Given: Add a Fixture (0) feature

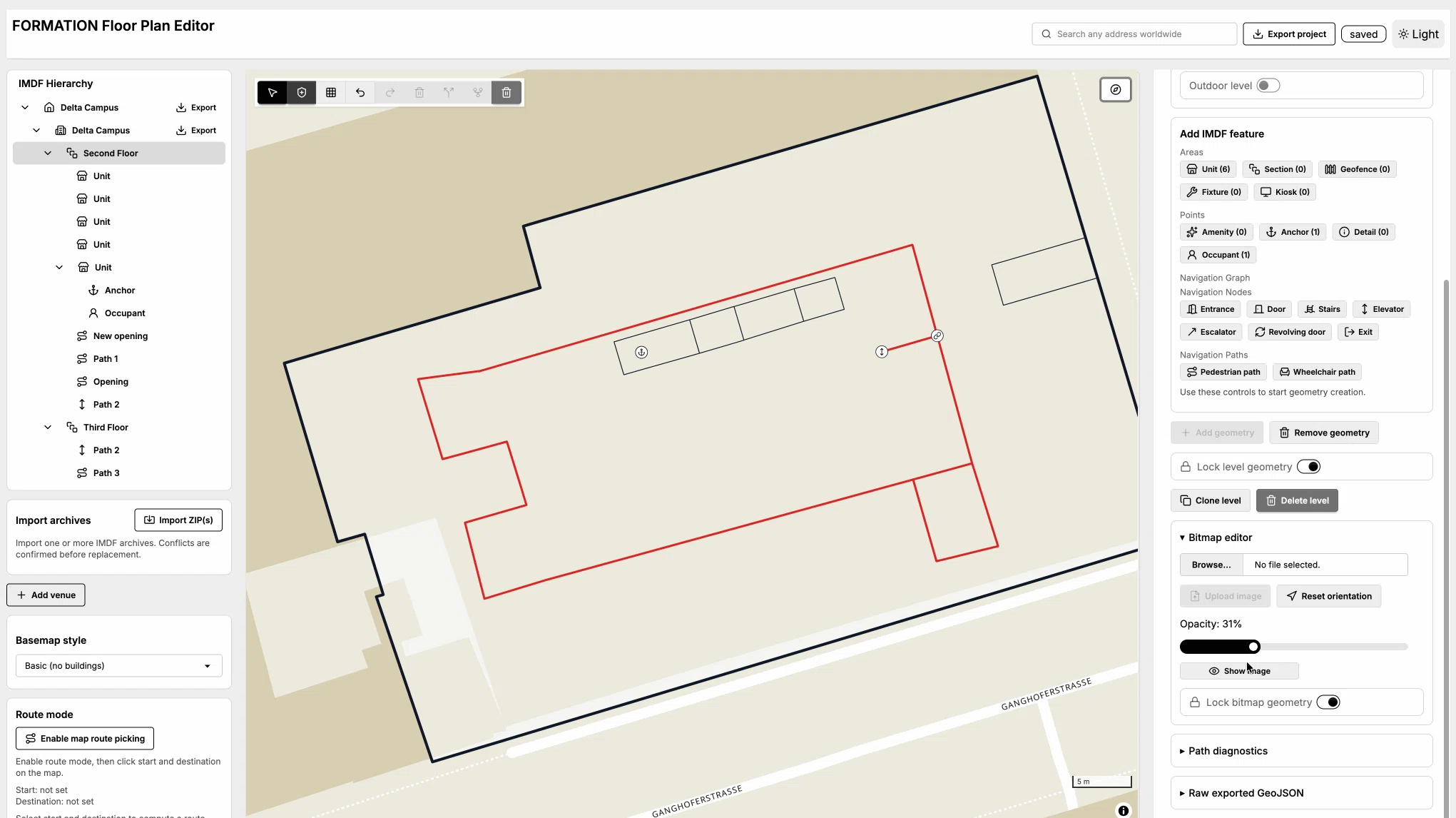Looking at the screenshot, I should click(1214, 192).
